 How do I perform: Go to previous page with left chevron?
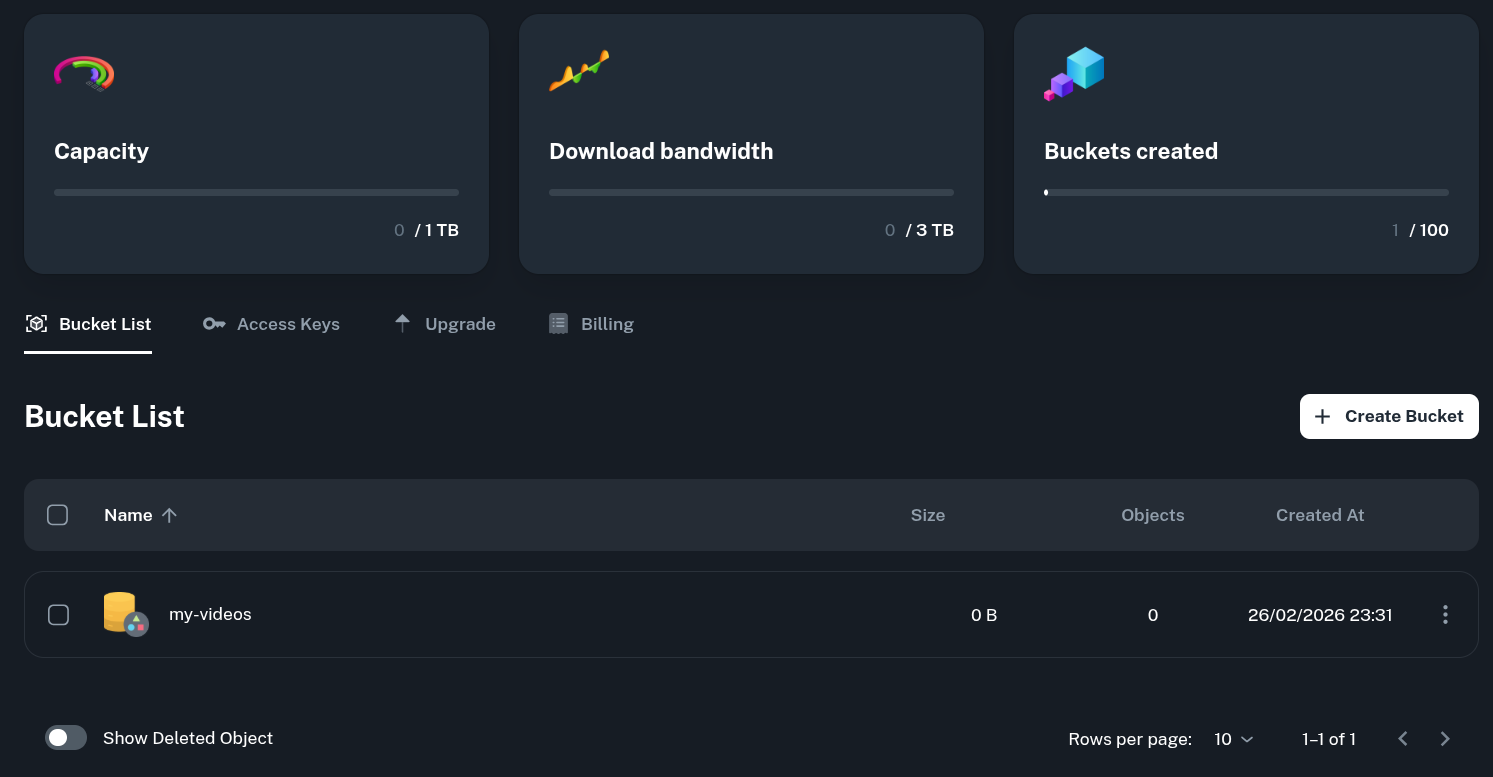[x=1402, y=739]
